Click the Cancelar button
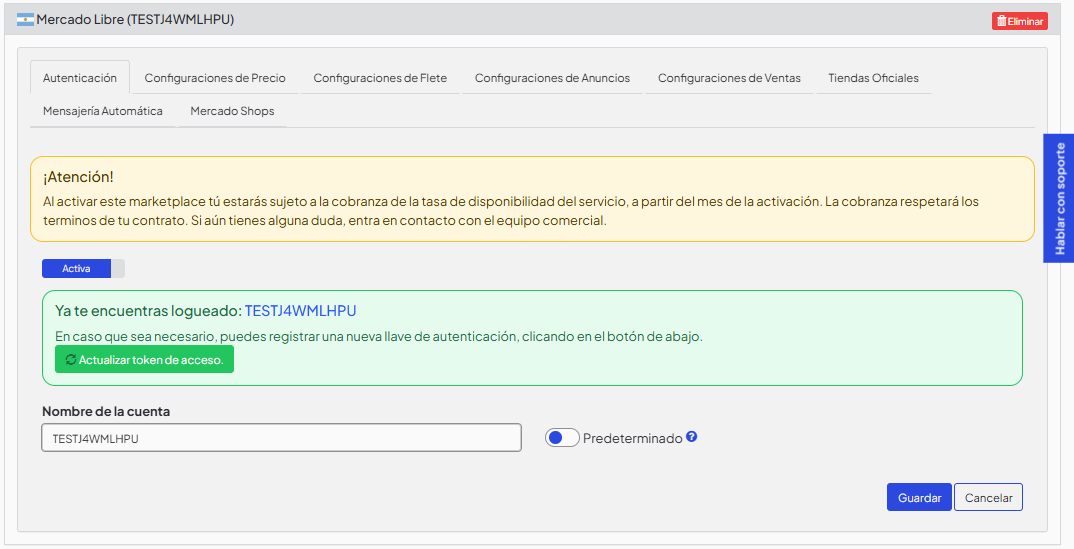The image size is (1074, 549). [988, 498]
